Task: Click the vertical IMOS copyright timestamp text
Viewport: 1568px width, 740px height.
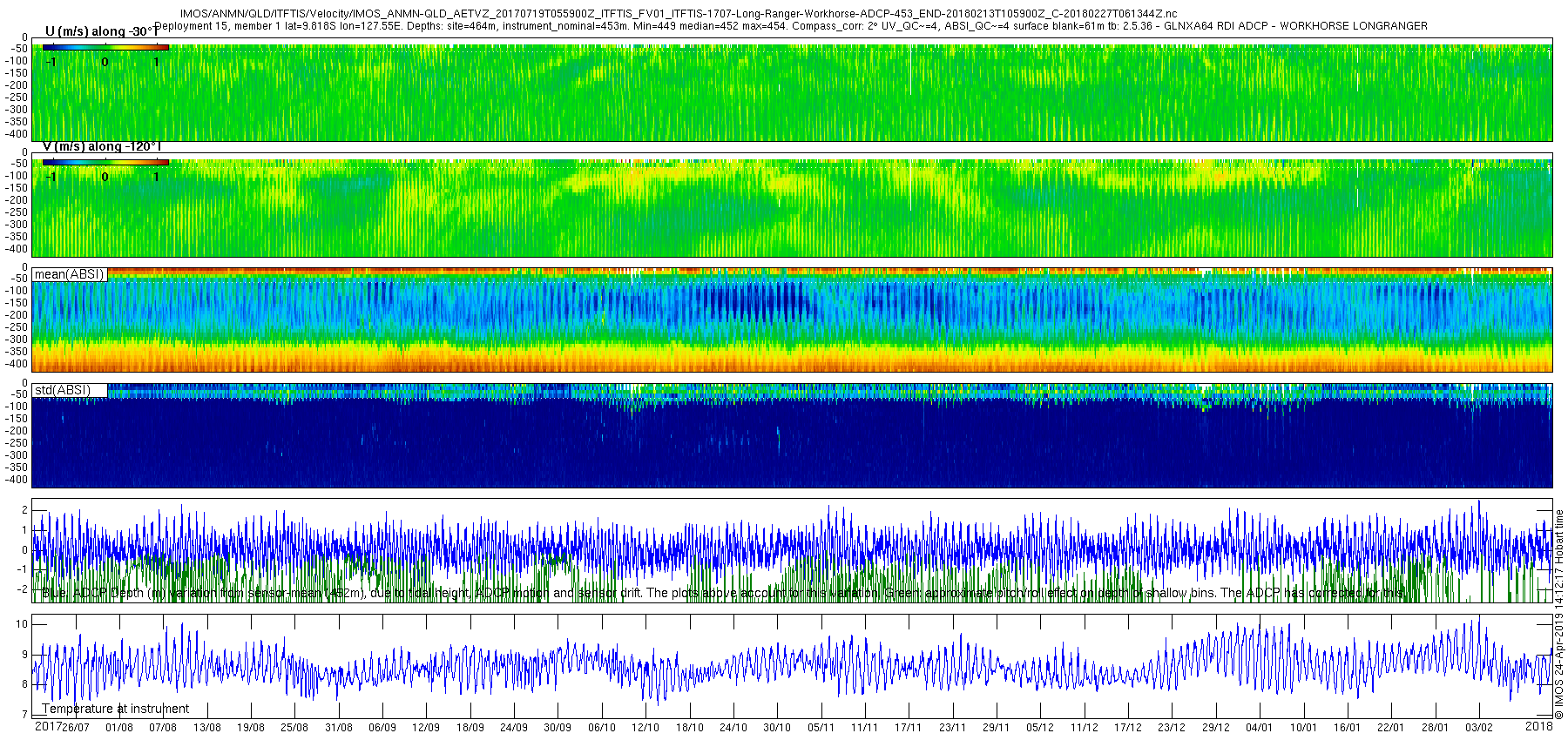Action: click(x=1559, y=615)
